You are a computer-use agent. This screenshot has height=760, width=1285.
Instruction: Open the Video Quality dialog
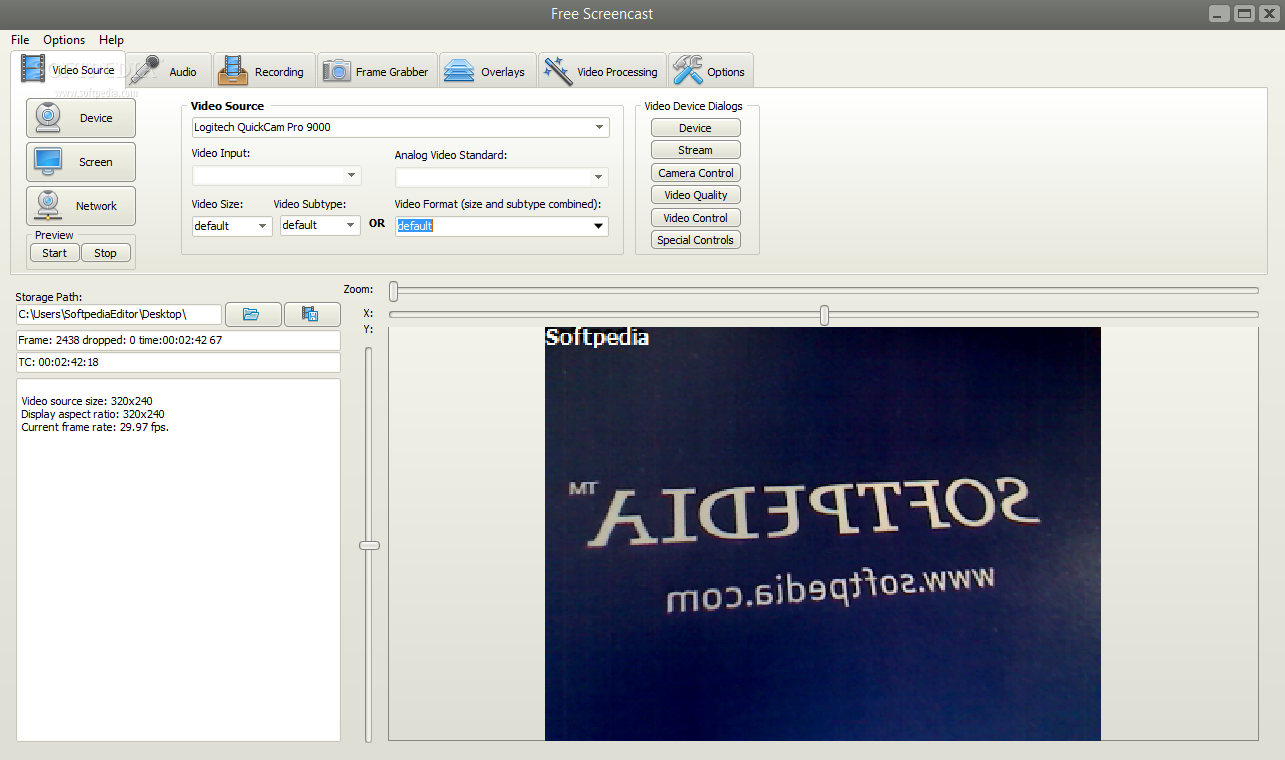click(696, 195)
